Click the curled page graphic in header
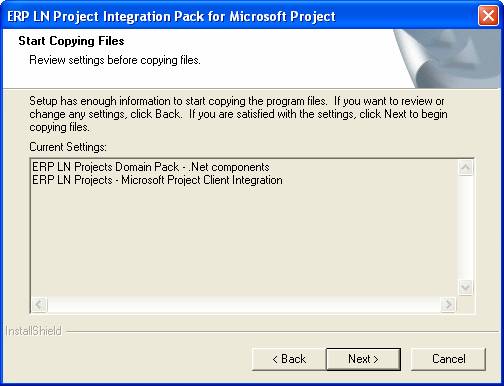 (x=448, y=59)
